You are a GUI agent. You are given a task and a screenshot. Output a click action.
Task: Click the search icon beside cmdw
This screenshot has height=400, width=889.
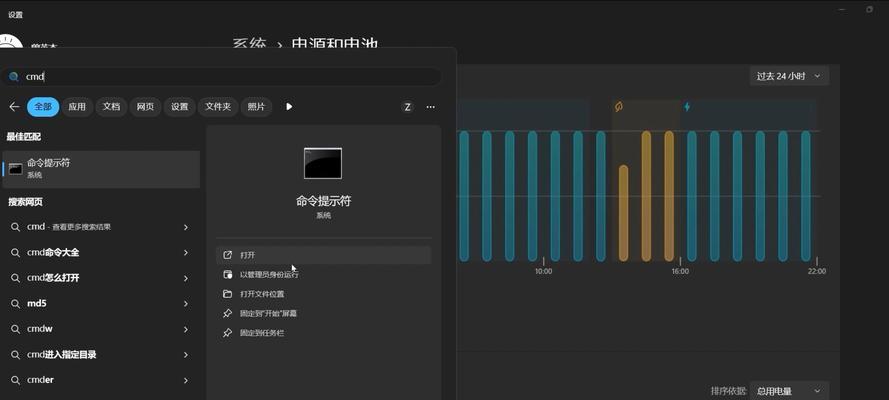click(16, 329)
